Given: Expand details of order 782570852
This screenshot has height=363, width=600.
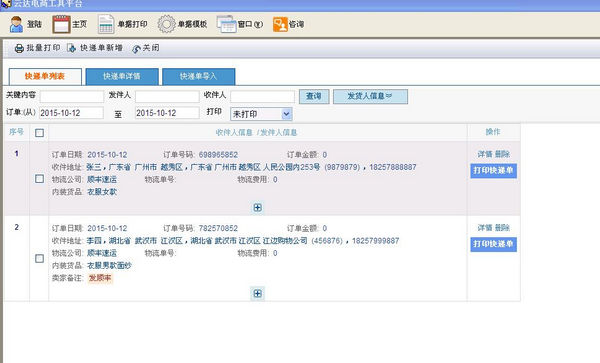Looking at the screenshot, I should coord(258,293).
